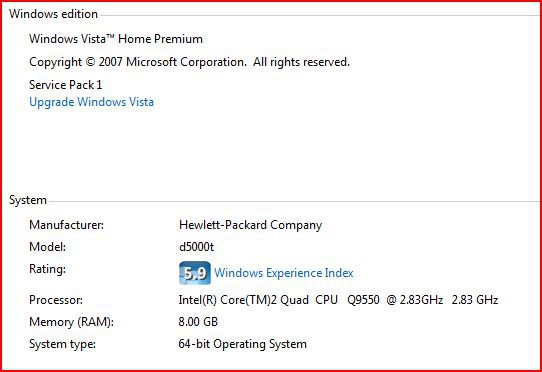Click the Memory (RAM) label

(x=72, y=322)
